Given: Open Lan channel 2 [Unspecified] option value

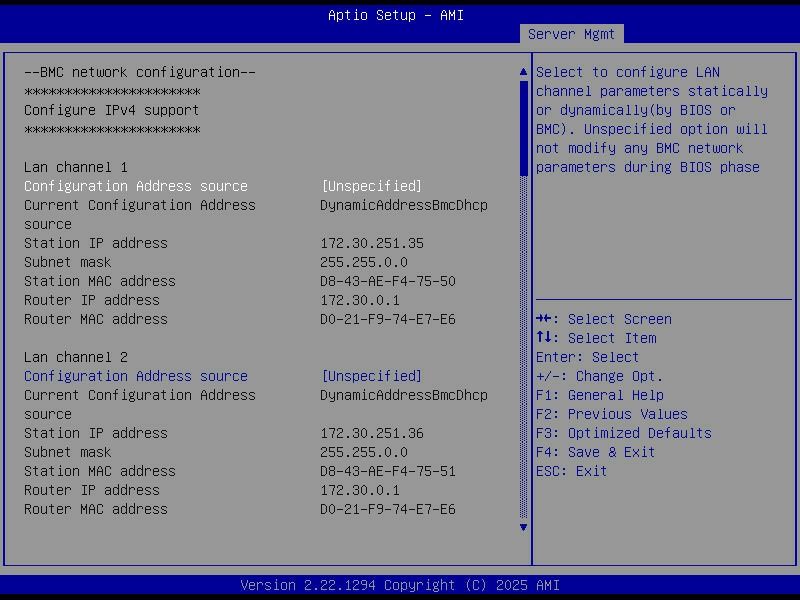Looking at the screenshot, I should pos(371,376).
